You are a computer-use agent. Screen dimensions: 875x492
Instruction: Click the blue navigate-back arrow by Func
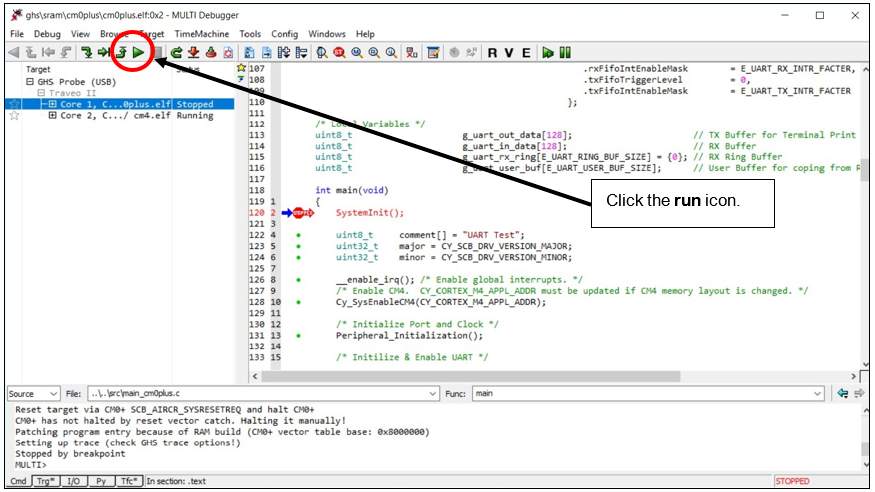click(x=843, y=393)
